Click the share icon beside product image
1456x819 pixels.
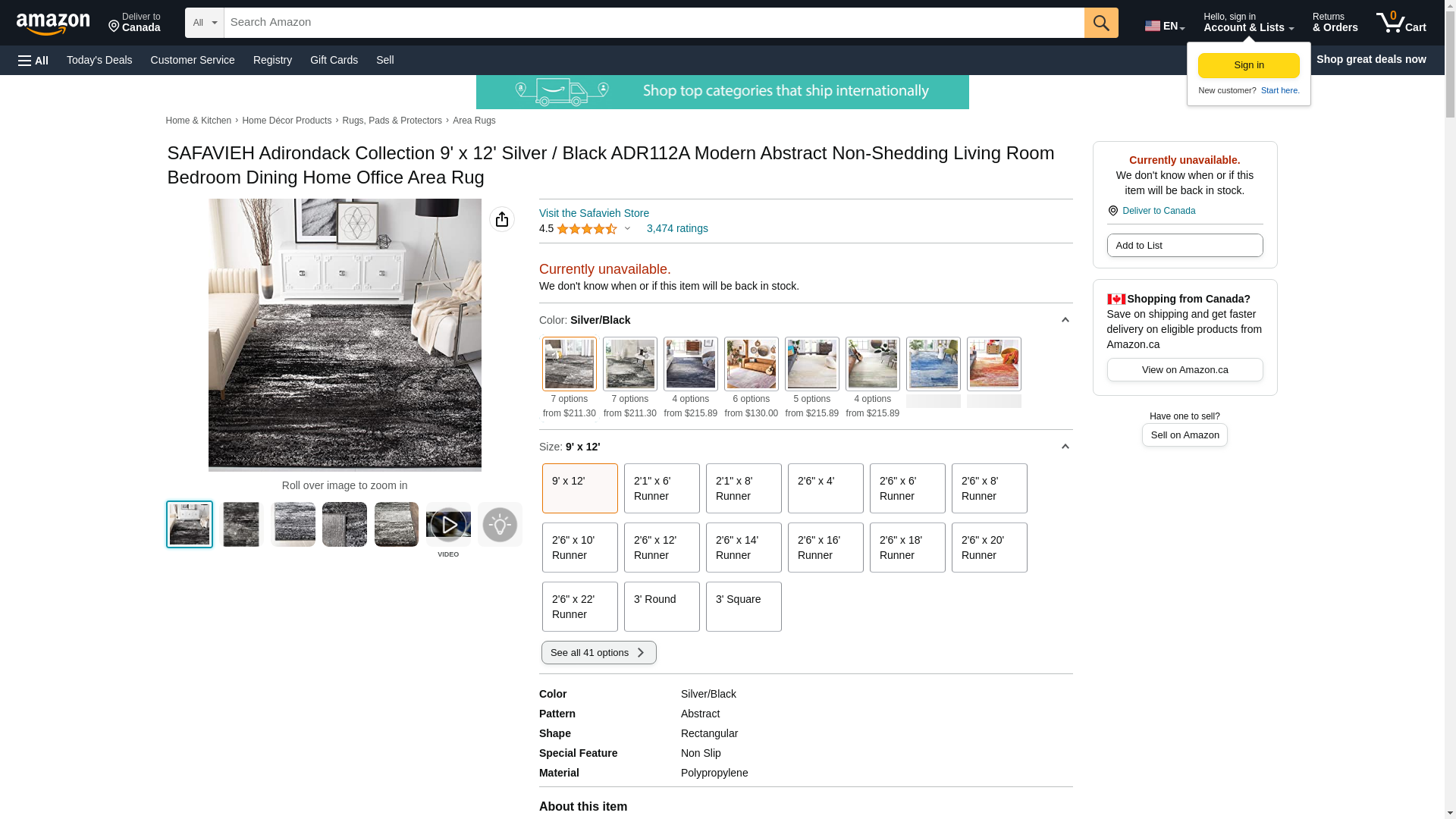(x=501, y=219)
